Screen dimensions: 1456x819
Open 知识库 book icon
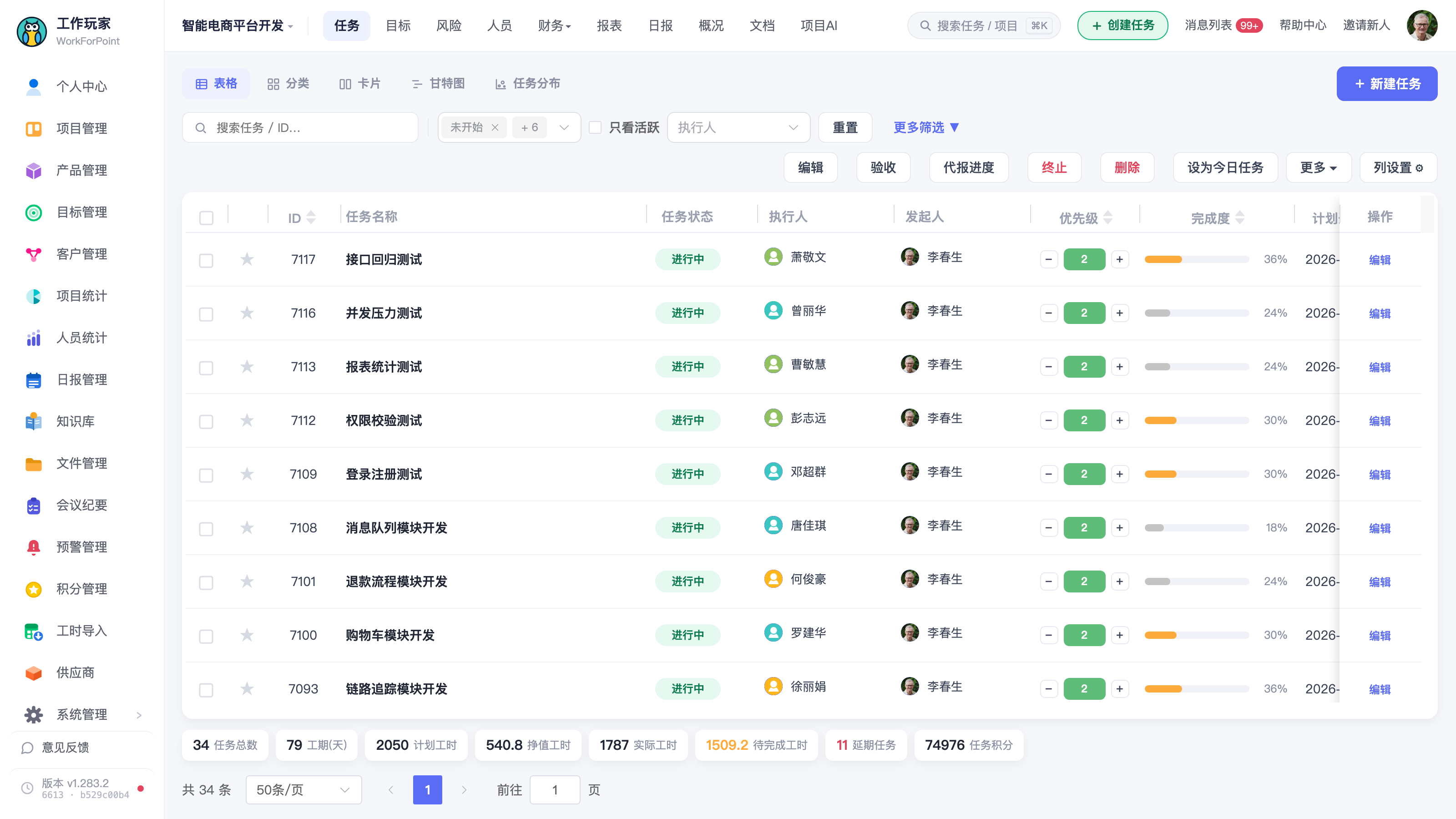click(33, 421)
